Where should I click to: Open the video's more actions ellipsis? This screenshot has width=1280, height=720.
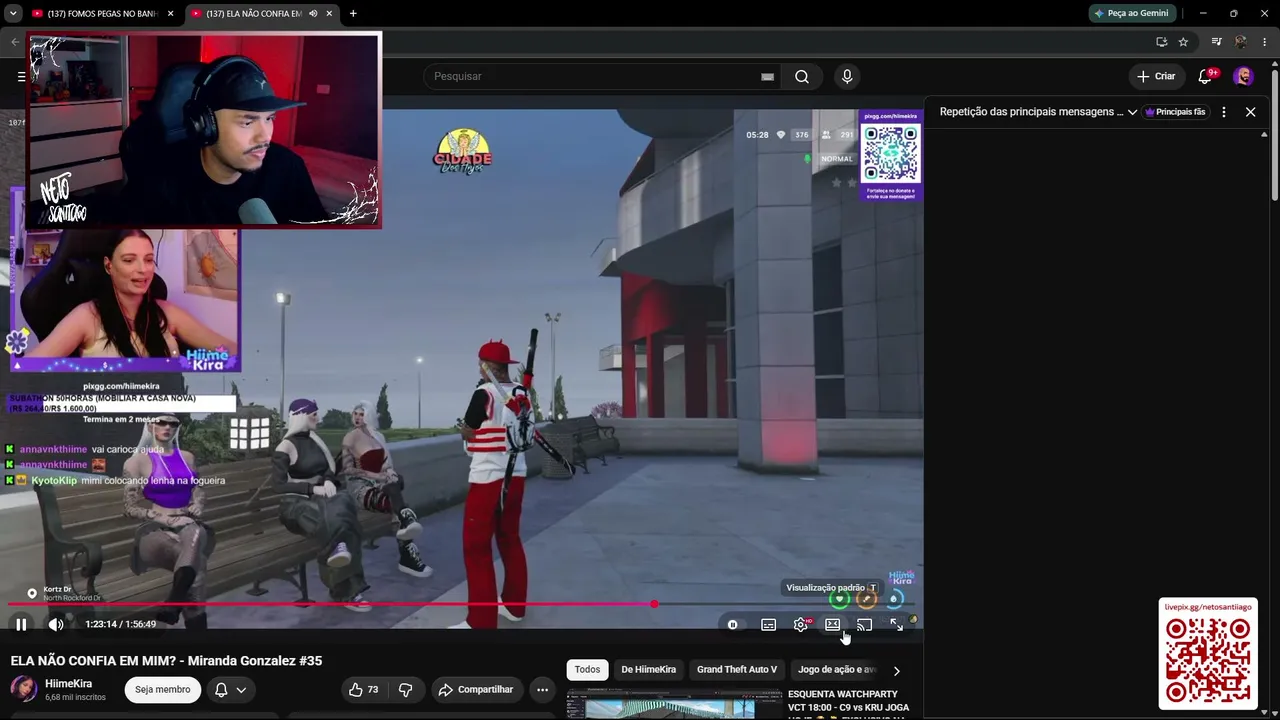tap(542, 689)
